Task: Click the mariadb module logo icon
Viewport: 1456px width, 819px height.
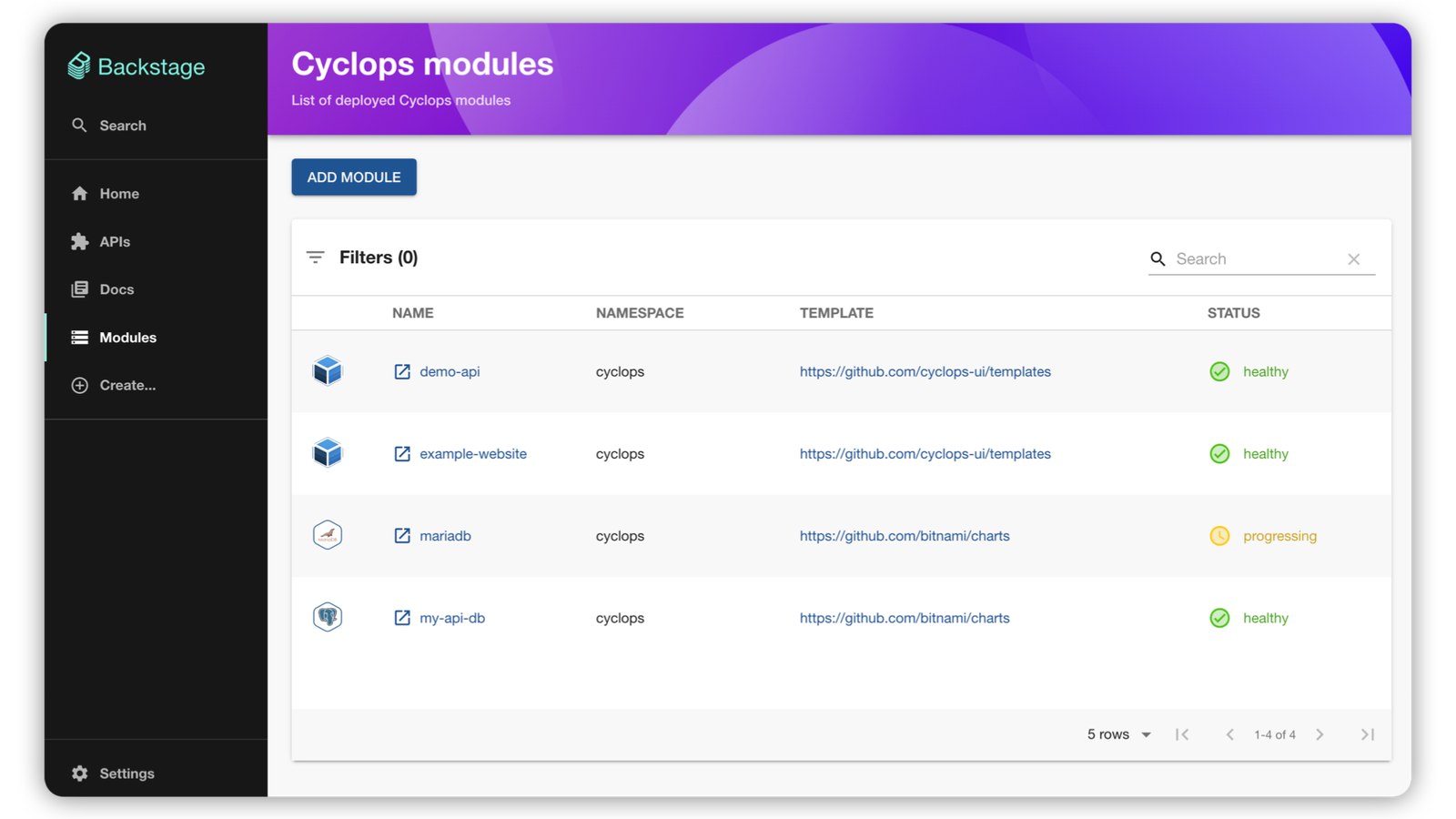Action: click(328, 535)
